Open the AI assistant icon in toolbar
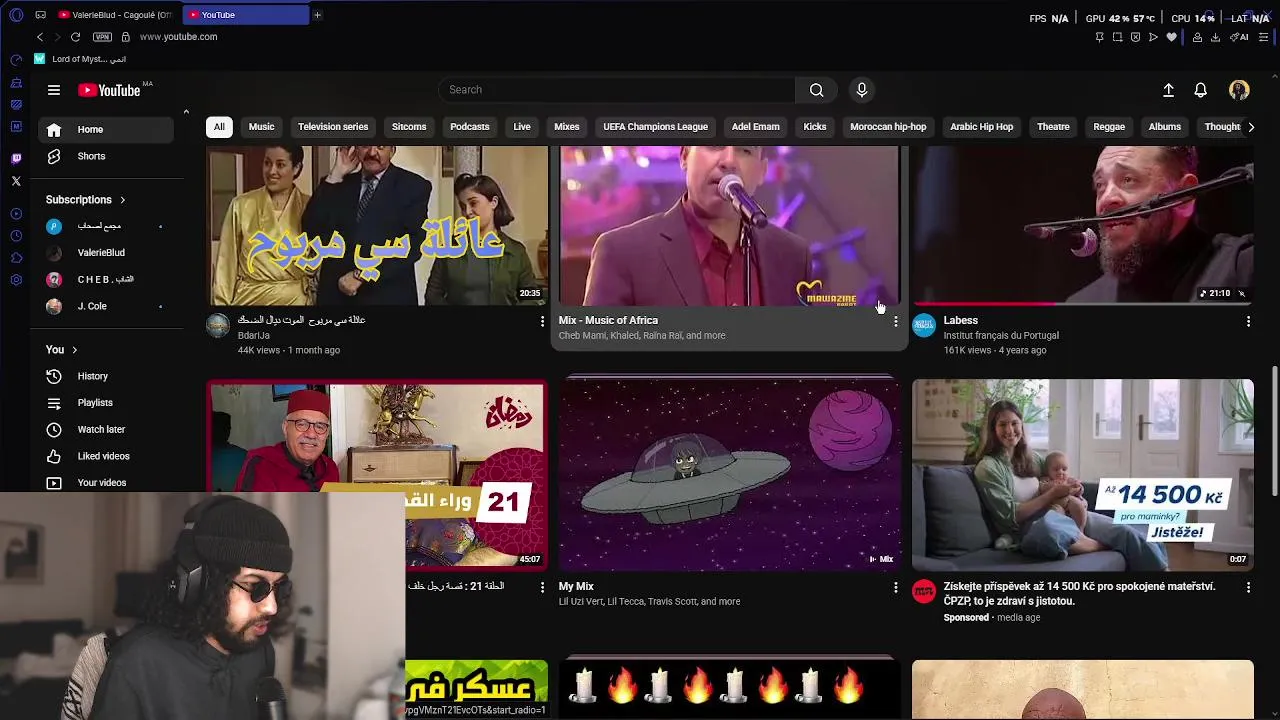 (1240, 37)
